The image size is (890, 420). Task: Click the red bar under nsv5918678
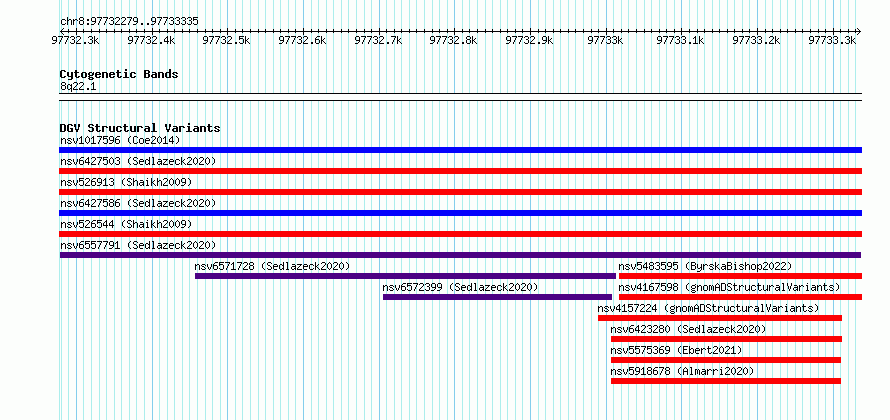pos(725,381)
